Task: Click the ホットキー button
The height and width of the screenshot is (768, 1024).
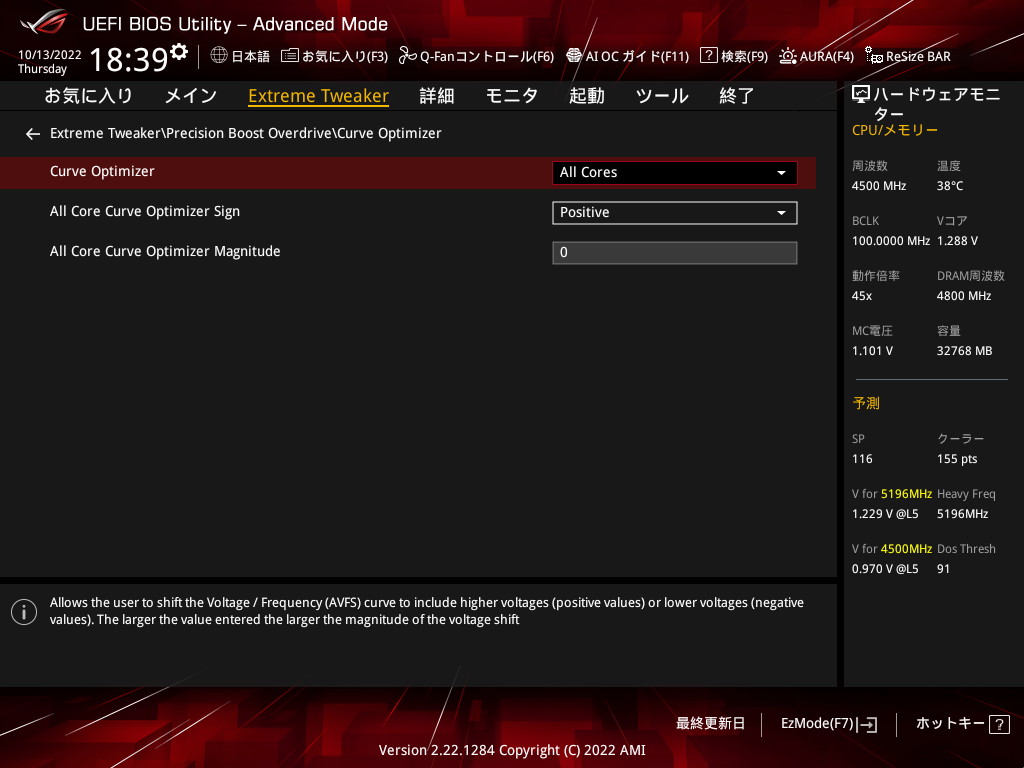Action: click(x=950, y=724)
